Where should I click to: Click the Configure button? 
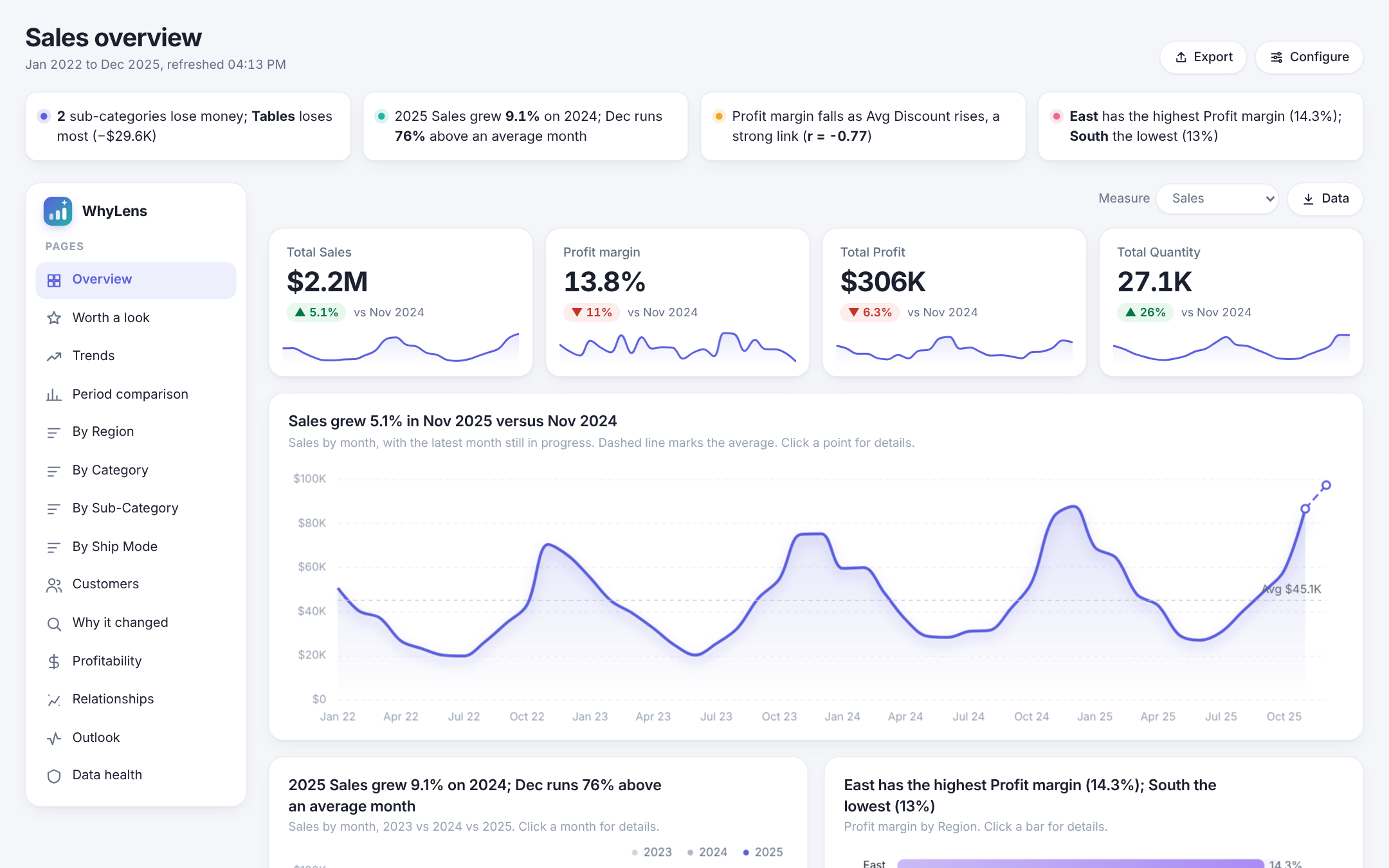click(1309, 57)
